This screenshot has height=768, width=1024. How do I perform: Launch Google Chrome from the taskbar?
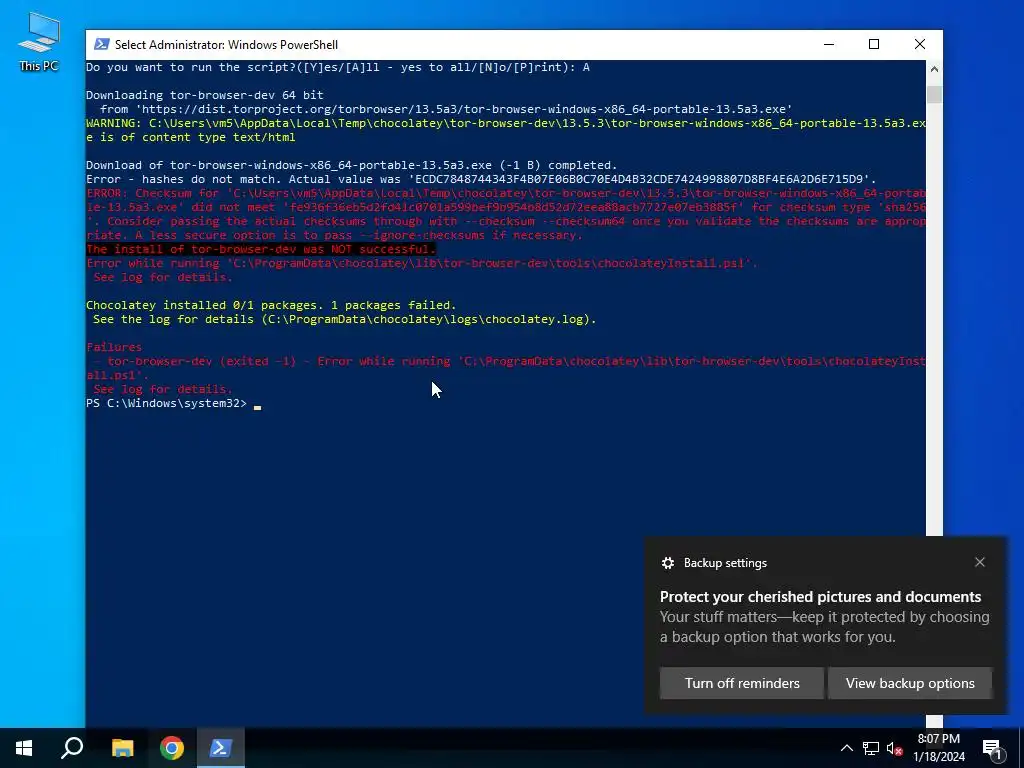(x=171, y=748)
